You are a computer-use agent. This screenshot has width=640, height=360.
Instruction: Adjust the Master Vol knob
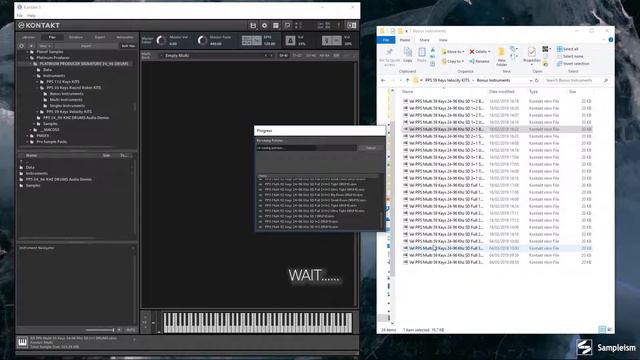click(x=161, y=40)
